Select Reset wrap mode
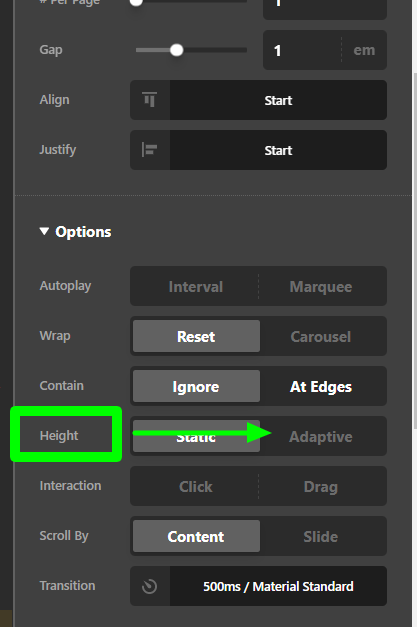 (196, 336)
